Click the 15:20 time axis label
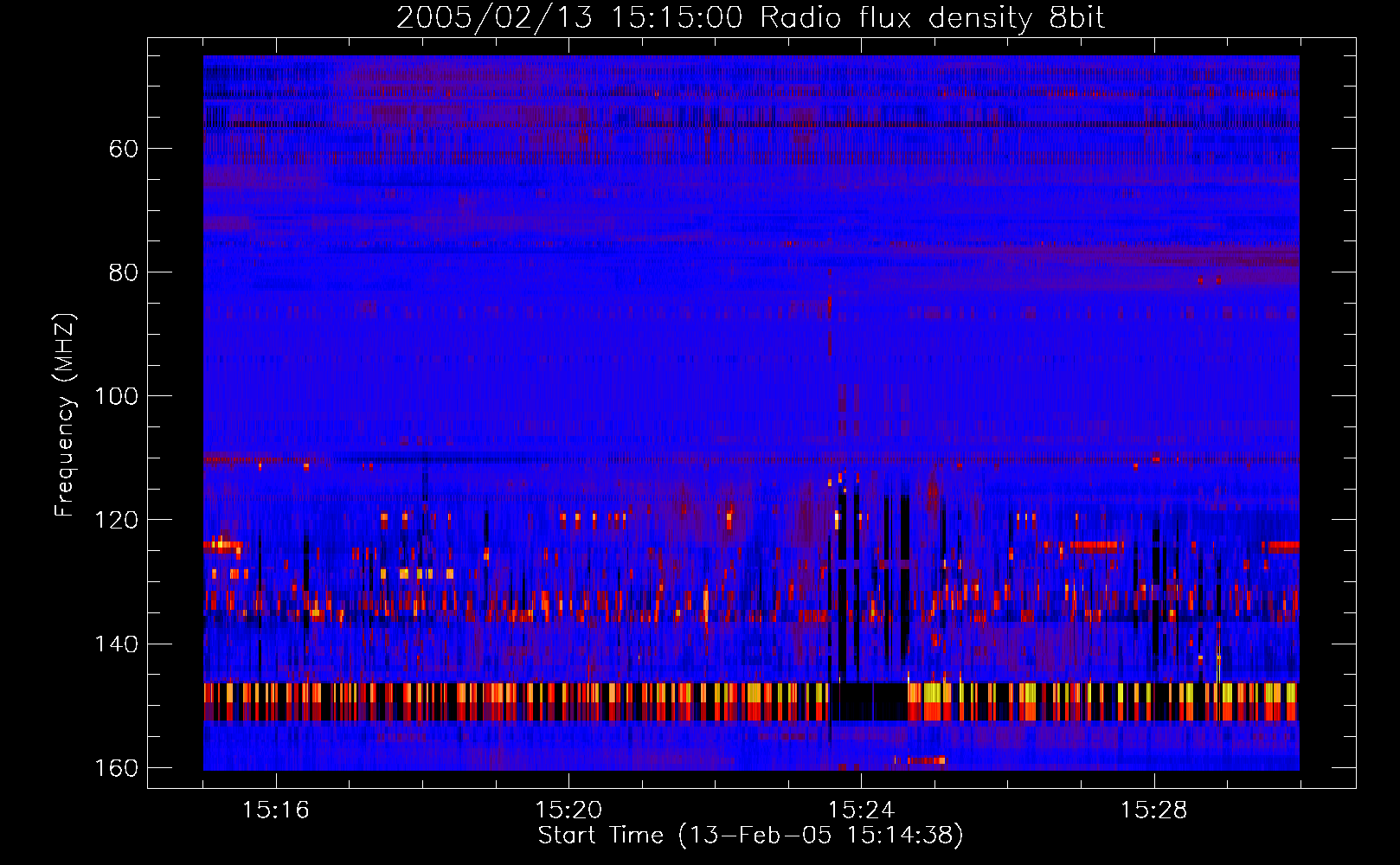1400x865 pixels. pyautogui.click(x=568, y=811)
